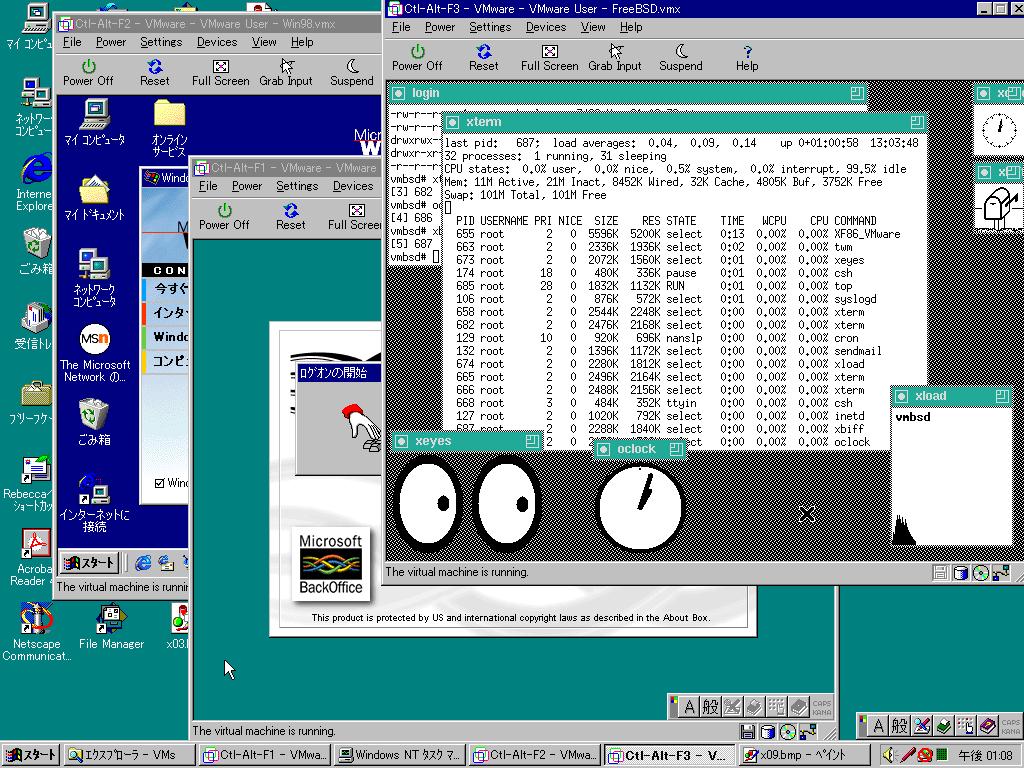1024x768 pixels.
Task: Click the red pen icon in the system tray
Action: (x=907, y=756)
